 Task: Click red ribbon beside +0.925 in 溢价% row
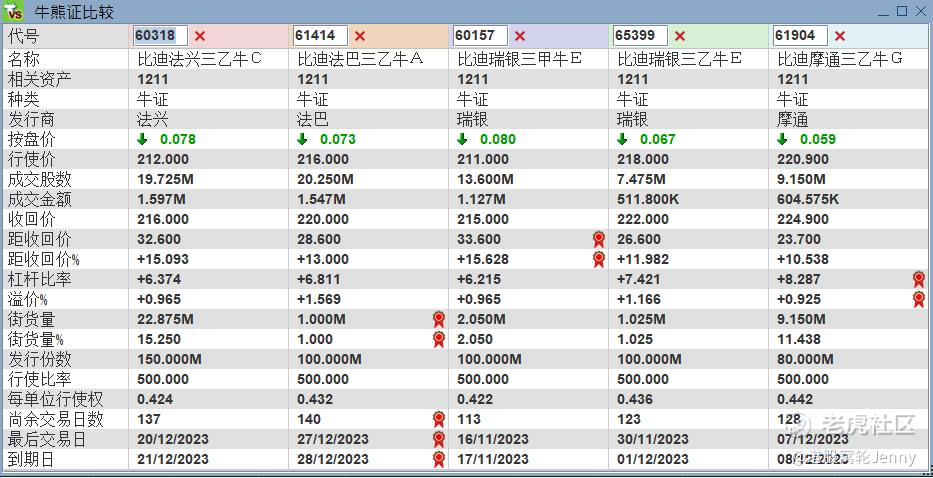919,299
